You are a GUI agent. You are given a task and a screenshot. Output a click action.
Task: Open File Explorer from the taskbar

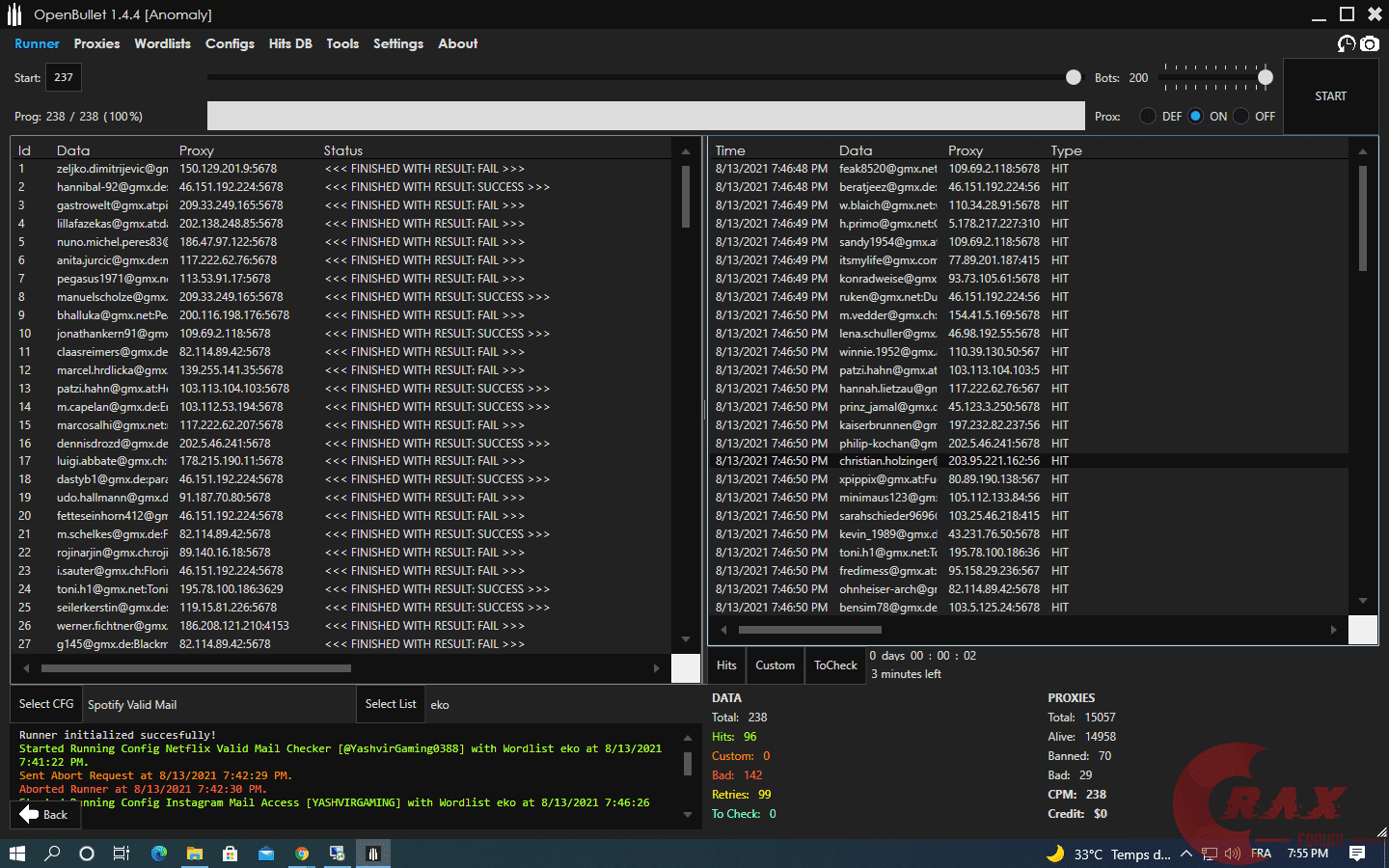coord(195,854)
